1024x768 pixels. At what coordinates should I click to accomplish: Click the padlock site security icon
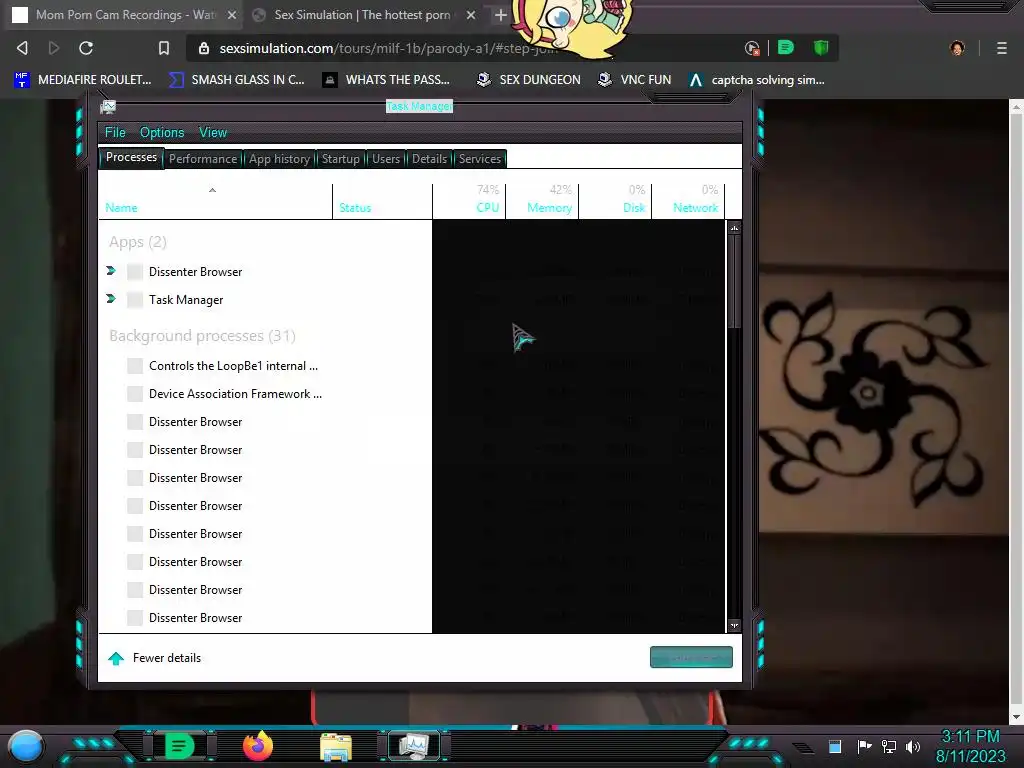(x=204, y=48)
